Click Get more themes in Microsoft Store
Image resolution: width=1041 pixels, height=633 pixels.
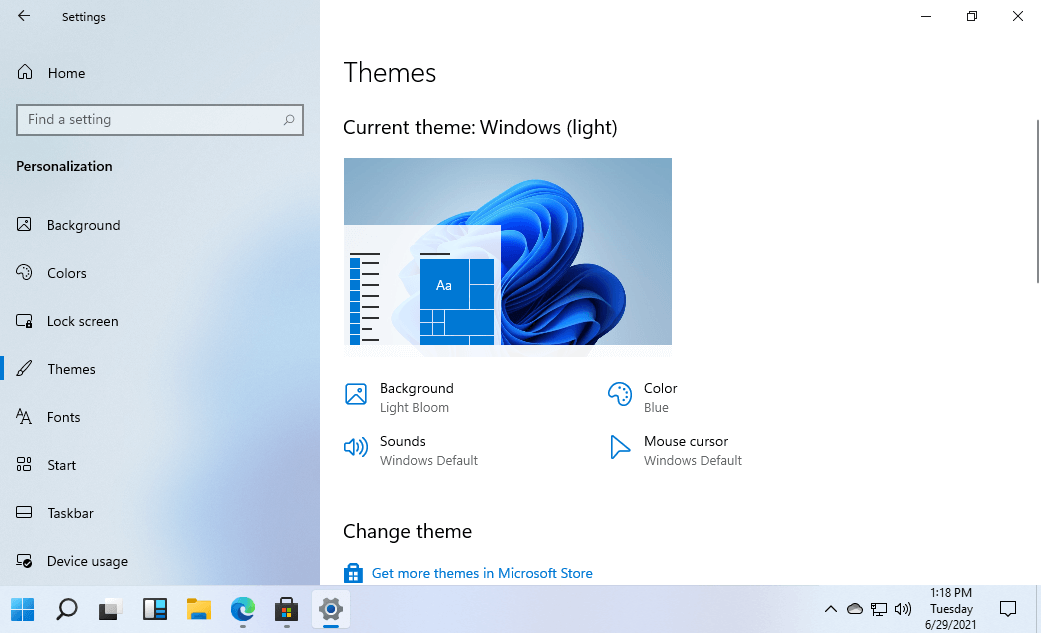482,573
